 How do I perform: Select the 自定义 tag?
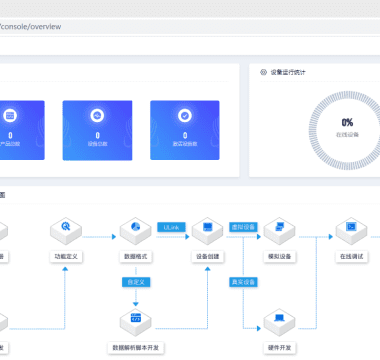pyautogui.click(x=136, y=282)
